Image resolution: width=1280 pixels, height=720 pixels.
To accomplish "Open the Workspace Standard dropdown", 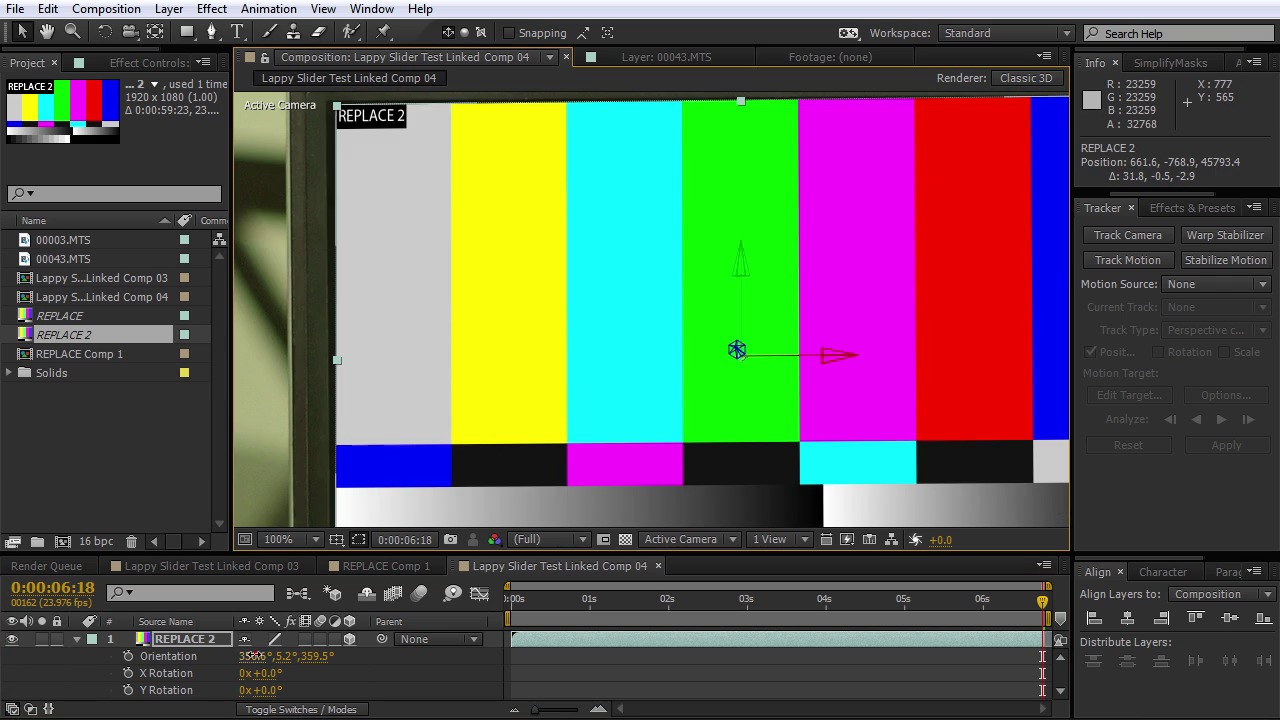I will tap(1006, 33).
